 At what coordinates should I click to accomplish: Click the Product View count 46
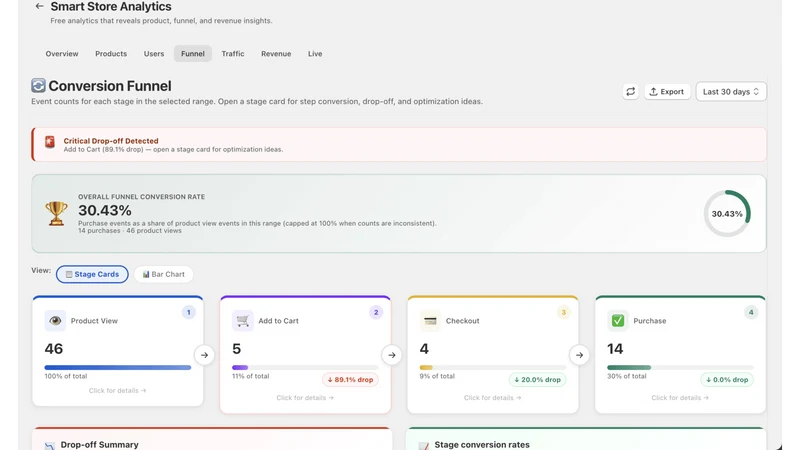[x=54, y=348]
